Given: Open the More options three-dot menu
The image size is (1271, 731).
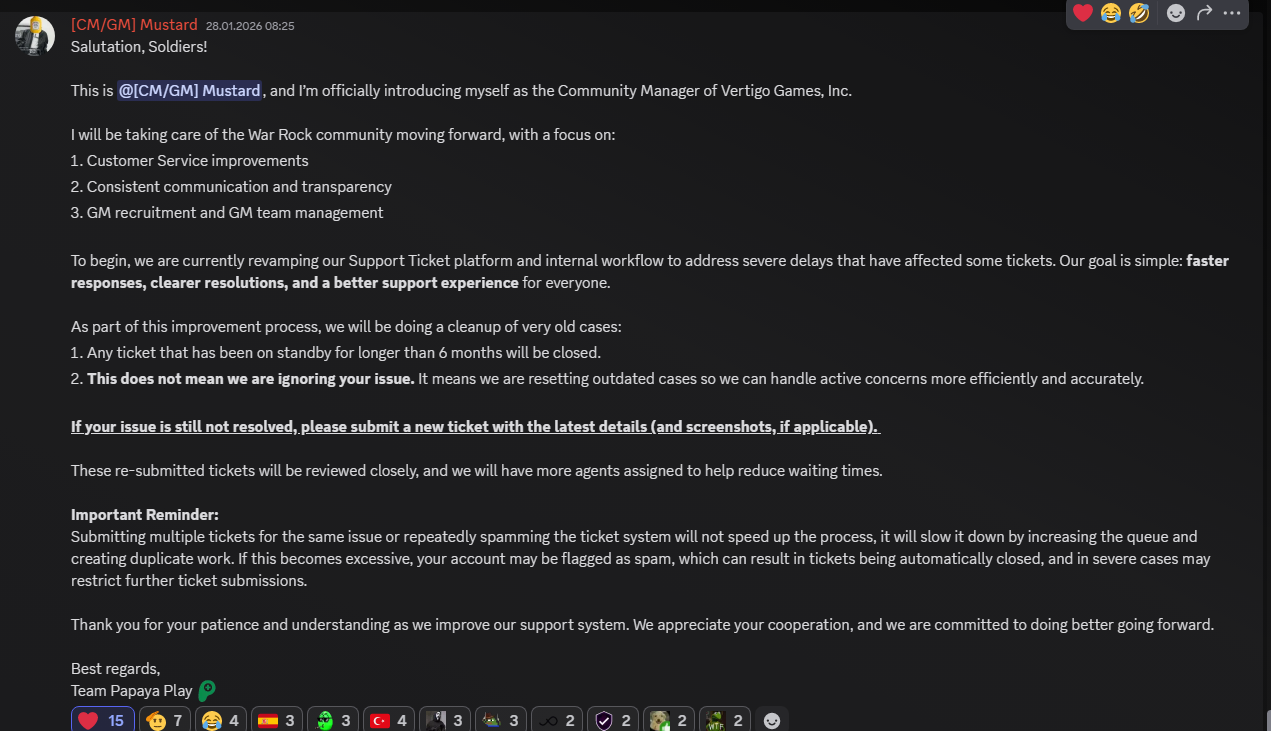Looking at the screenshot, I should tap(1232, 13).
